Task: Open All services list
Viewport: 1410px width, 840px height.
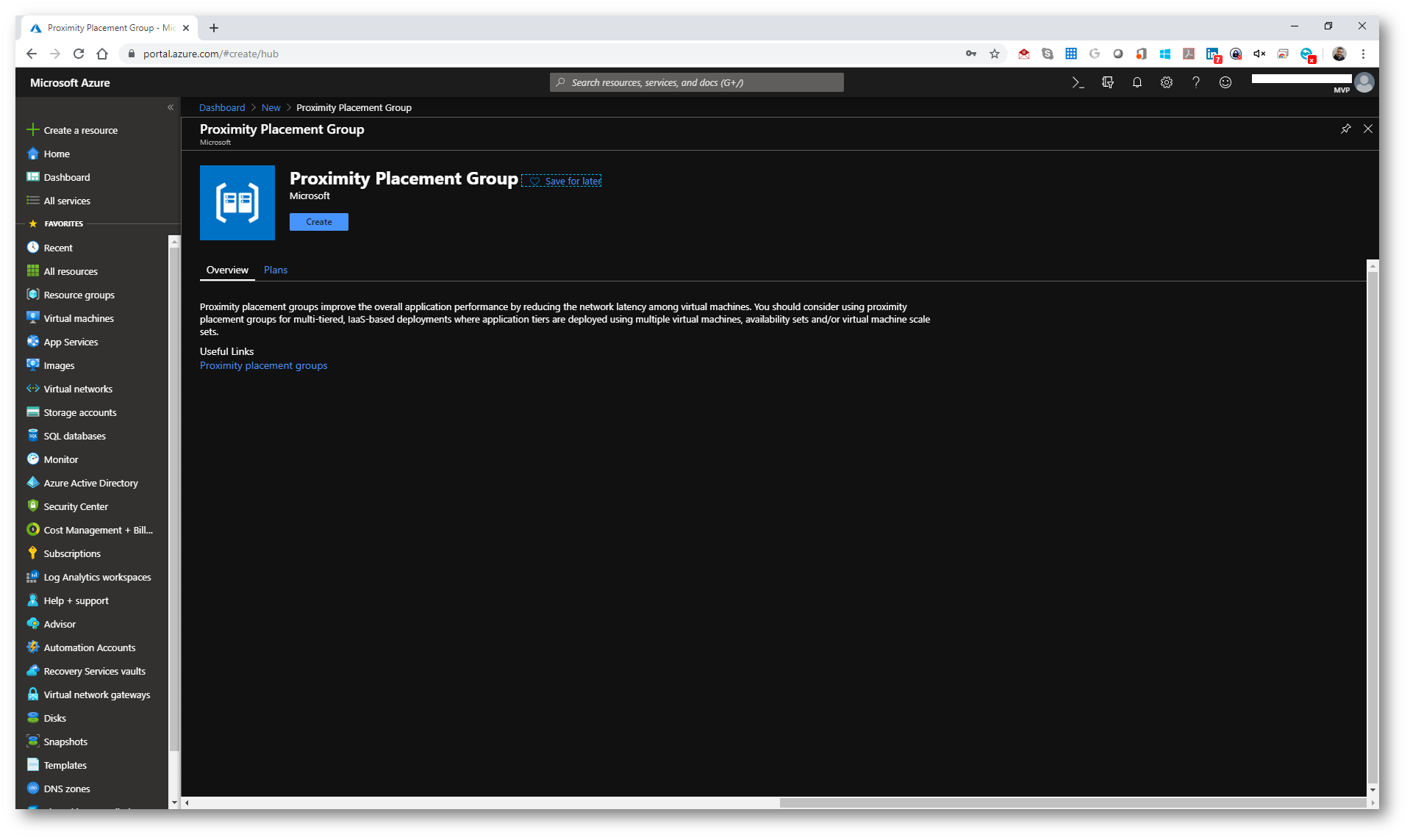Action: pyautogui.click(x=67, y=201)
